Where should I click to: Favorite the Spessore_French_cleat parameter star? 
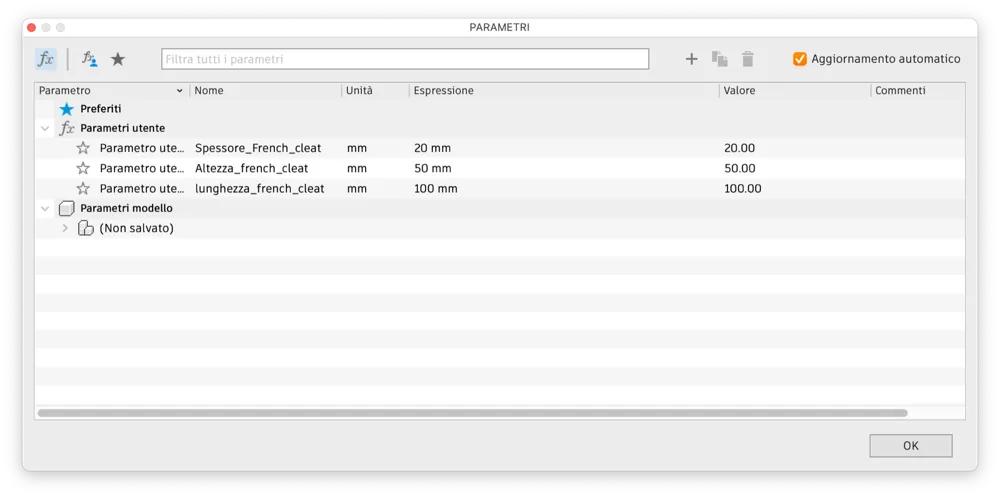tap(83, 148)
